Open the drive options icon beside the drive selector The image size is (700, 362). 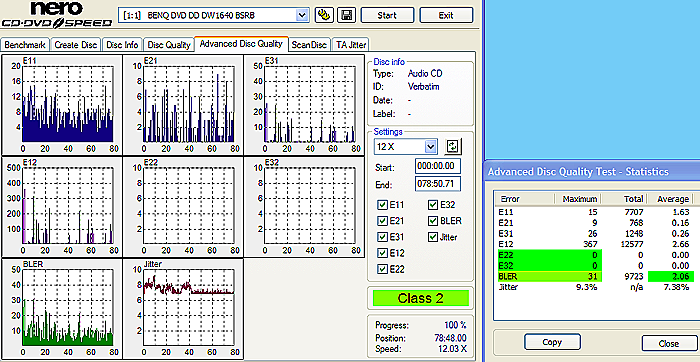[x=325, y=15]
